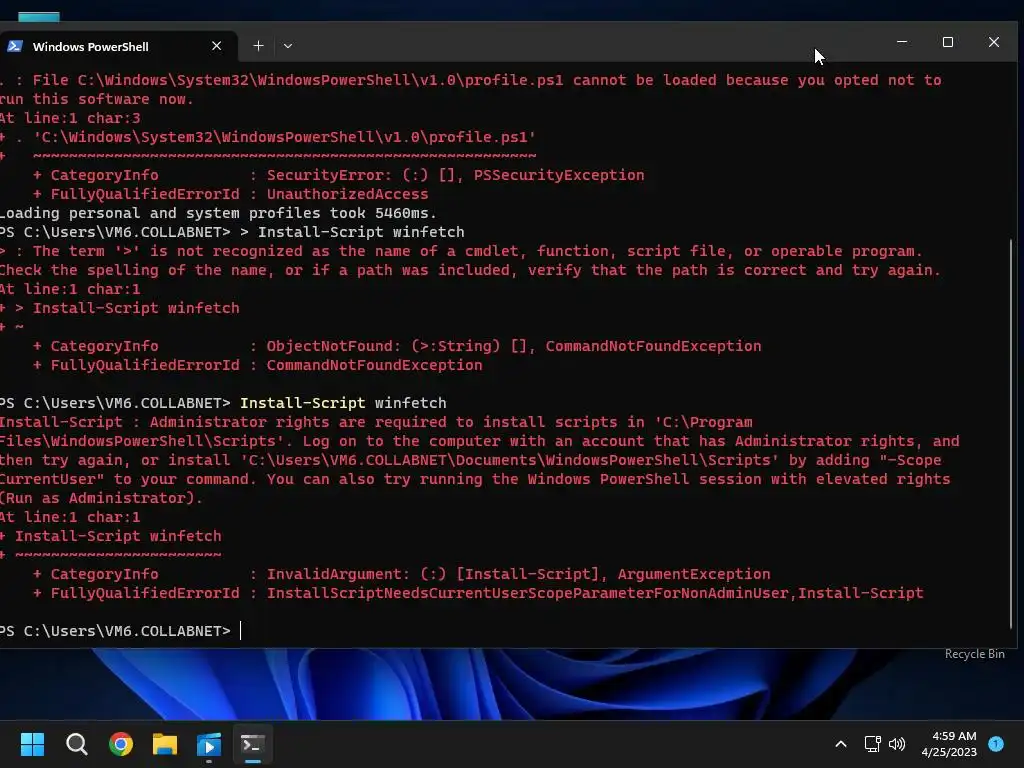This screenshot has width=1024, height=768.
Task: Click the PowerShell icon in the tab
Action: (15, 46)
